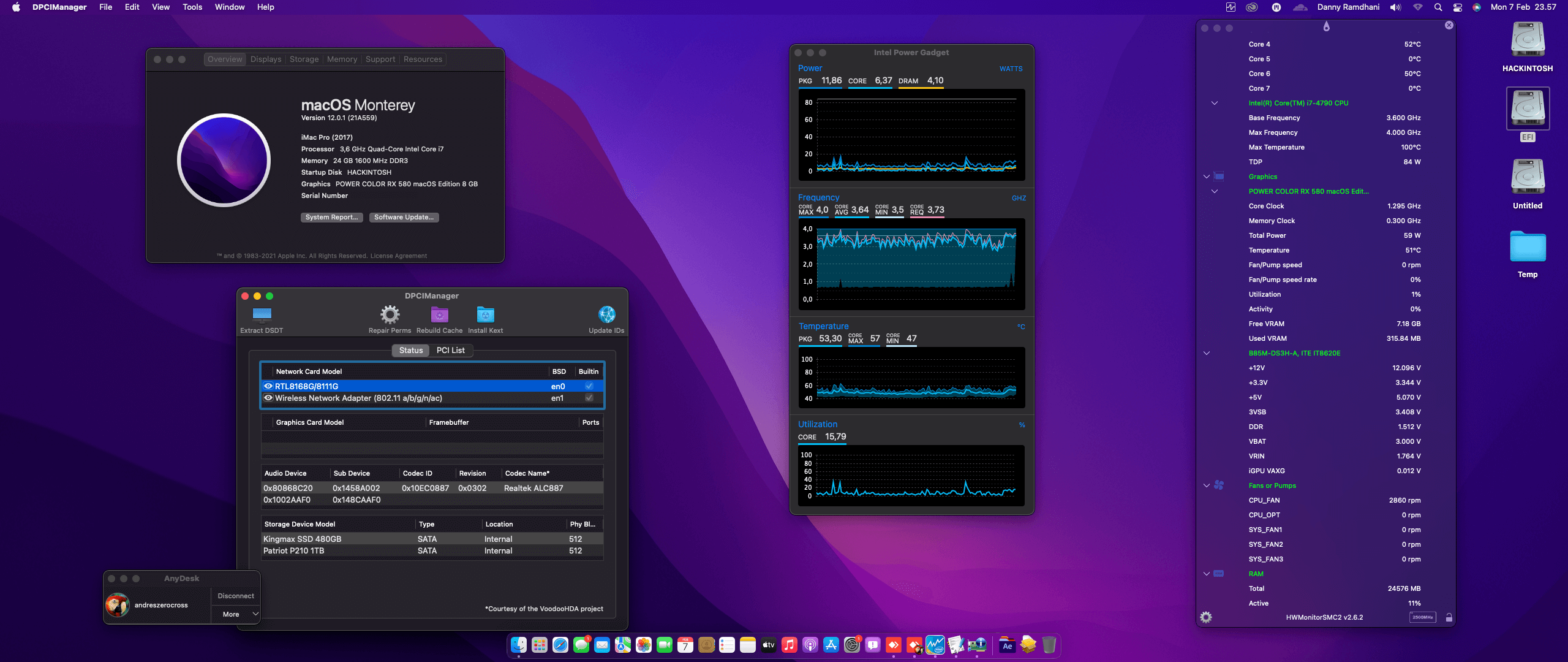Toggle visibility eye for RTL8168G/8111G

click(x=268, y=386)
